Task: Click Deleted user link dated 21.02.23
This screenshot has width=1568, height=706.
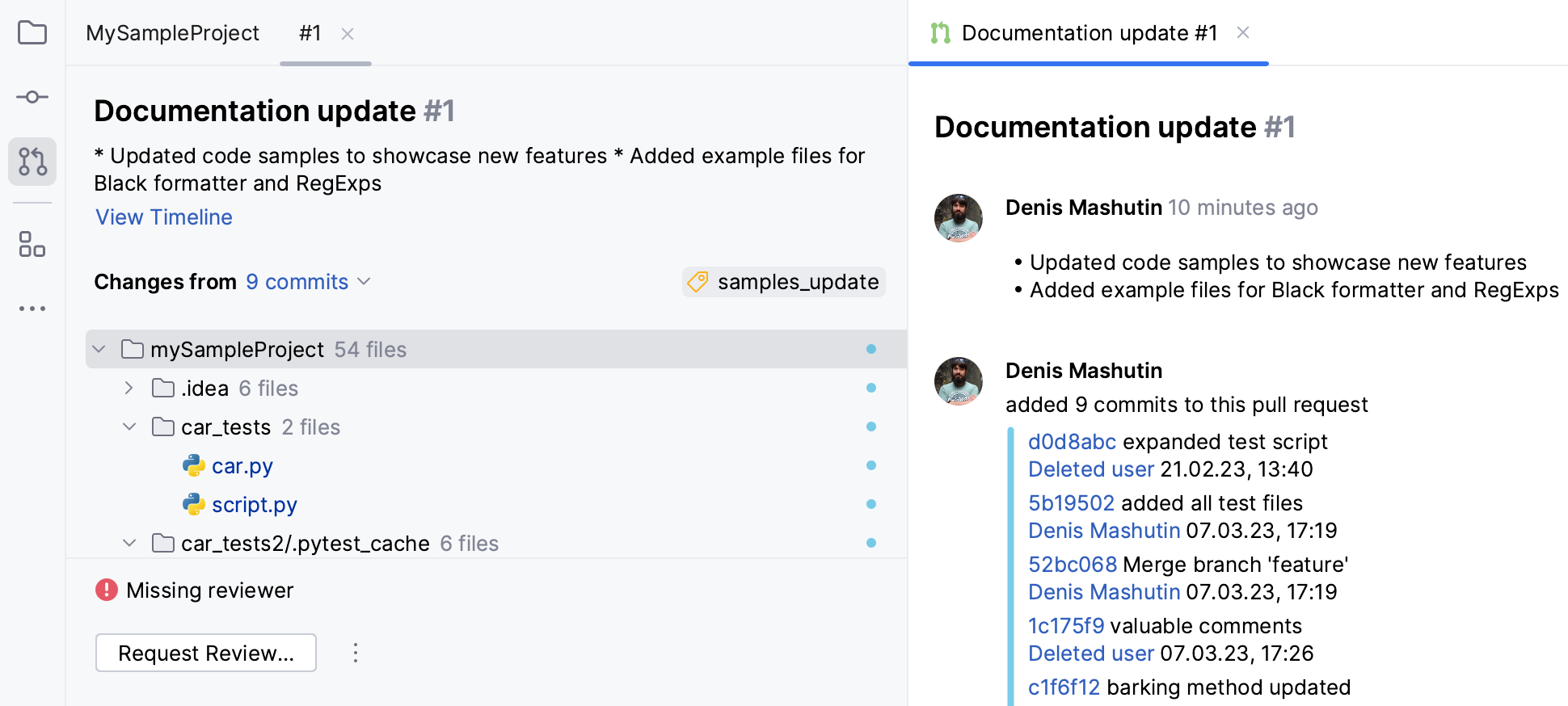Action: (1091, 469)
